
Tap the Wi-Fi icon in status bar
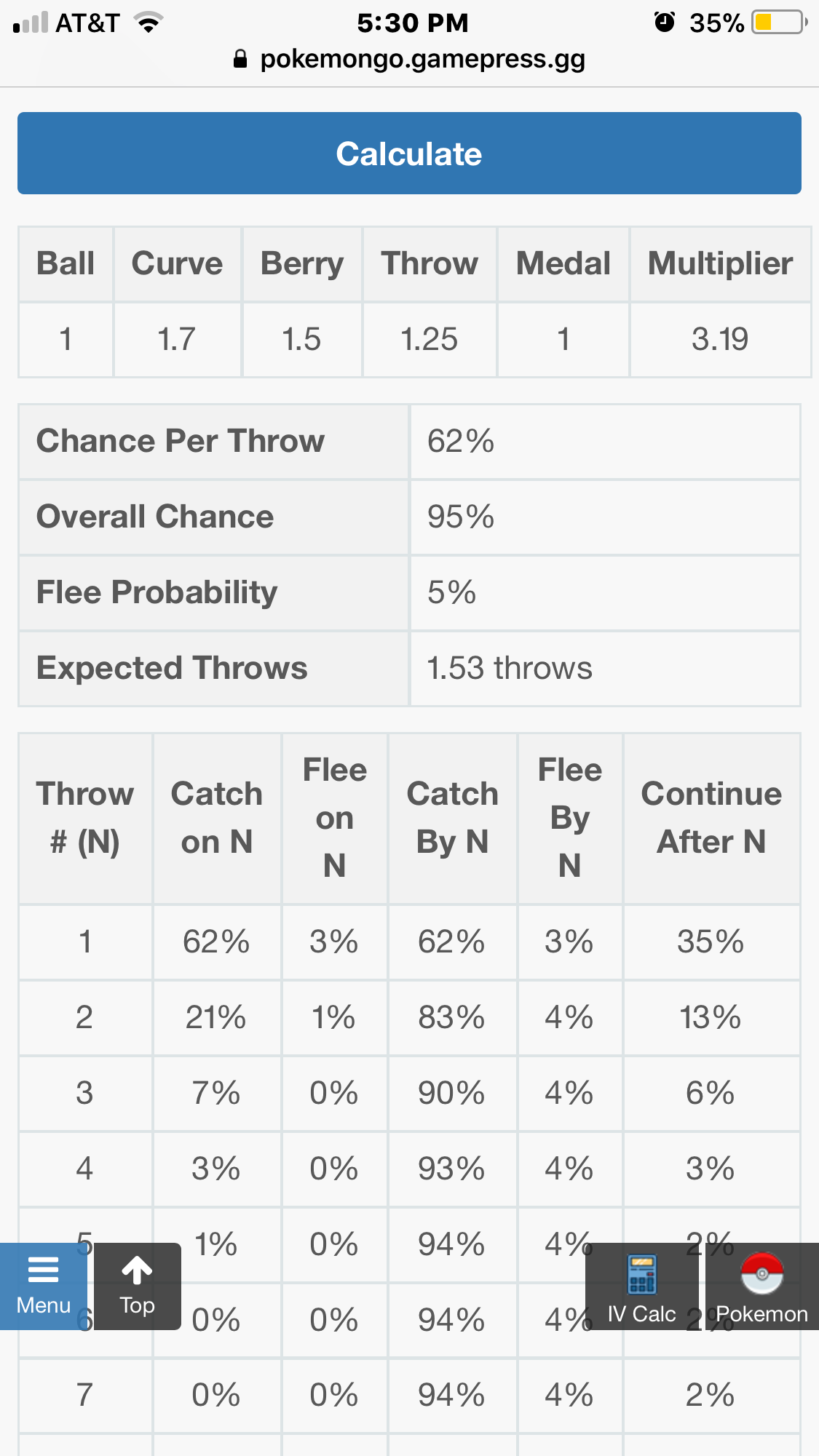point(149,23)
